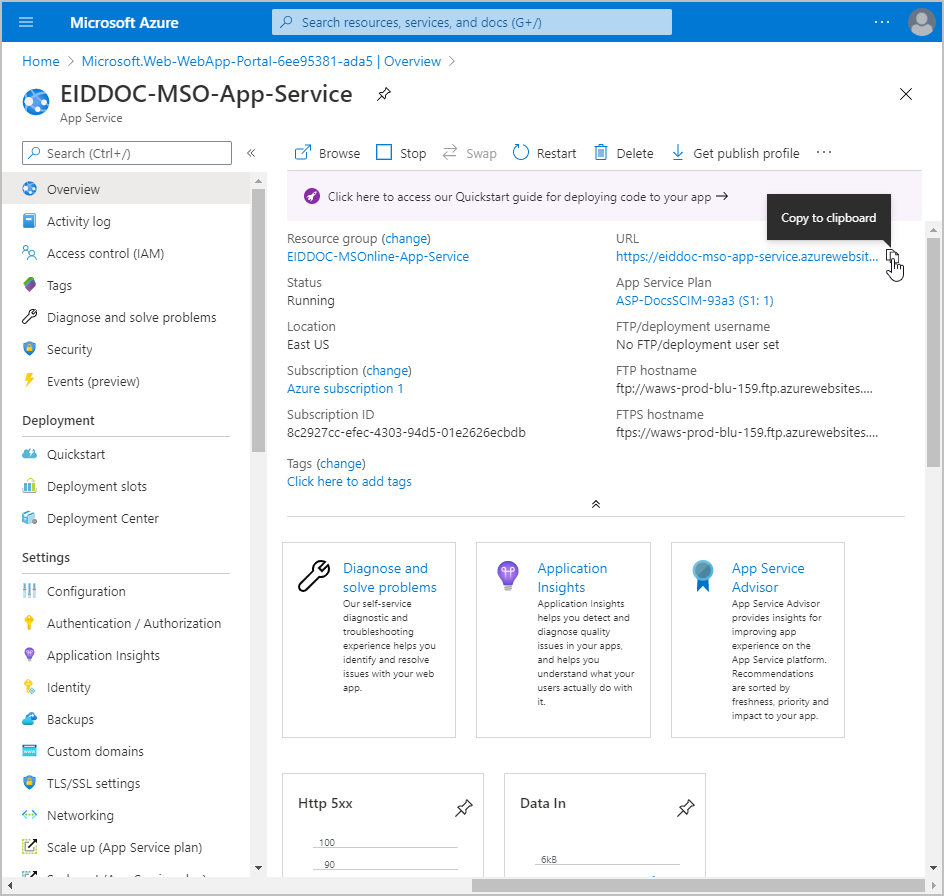Stop the app service
Screen dimensions: 944x896
click(401, 153)
